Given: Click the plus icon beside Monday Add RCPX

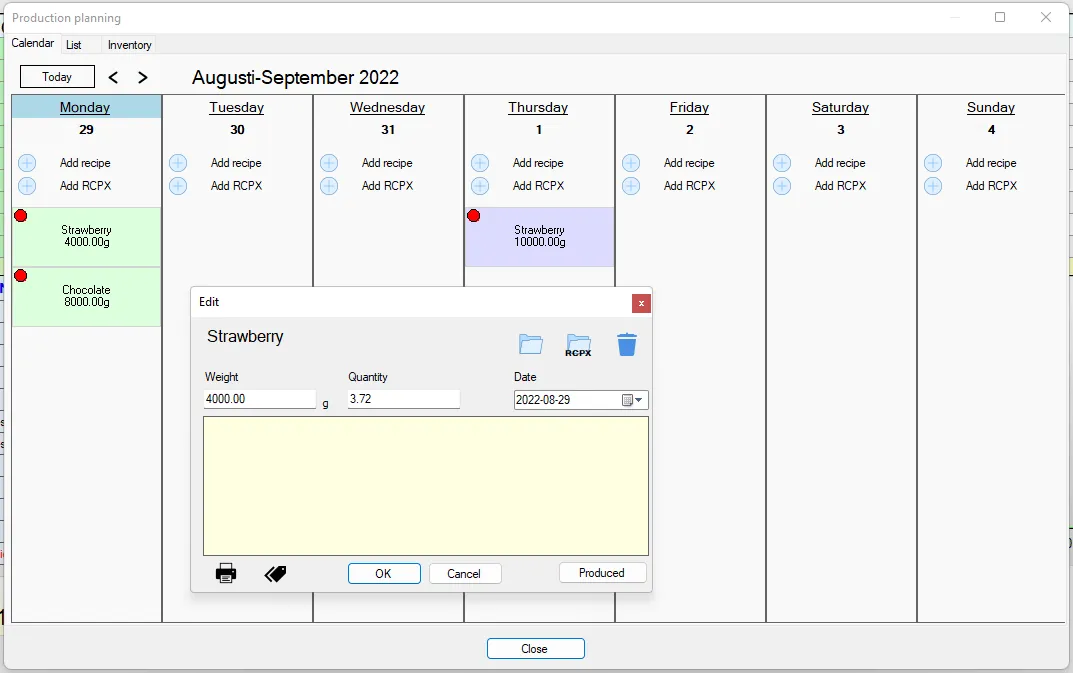Looking at the screenshot, I should click(27, 186).
